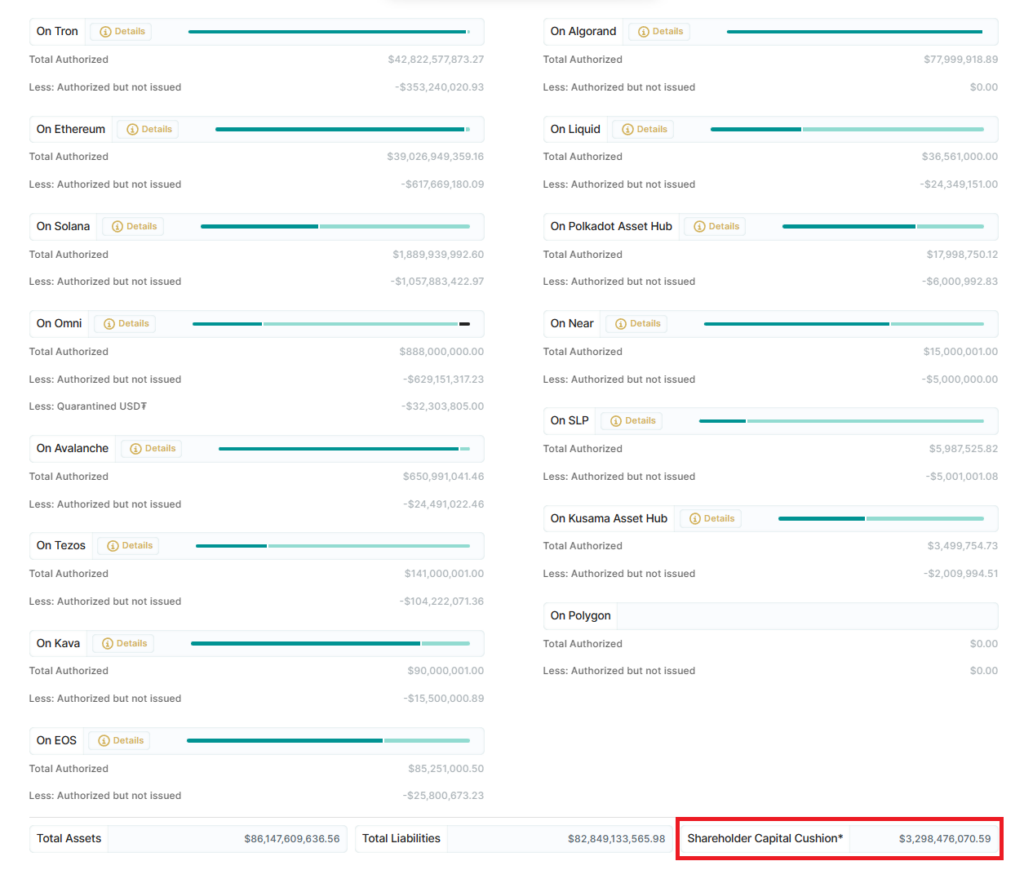Select the Shareholder Capital Cushion box
The height and width of the screenshot is (870, 1024).
pos(840,839)
